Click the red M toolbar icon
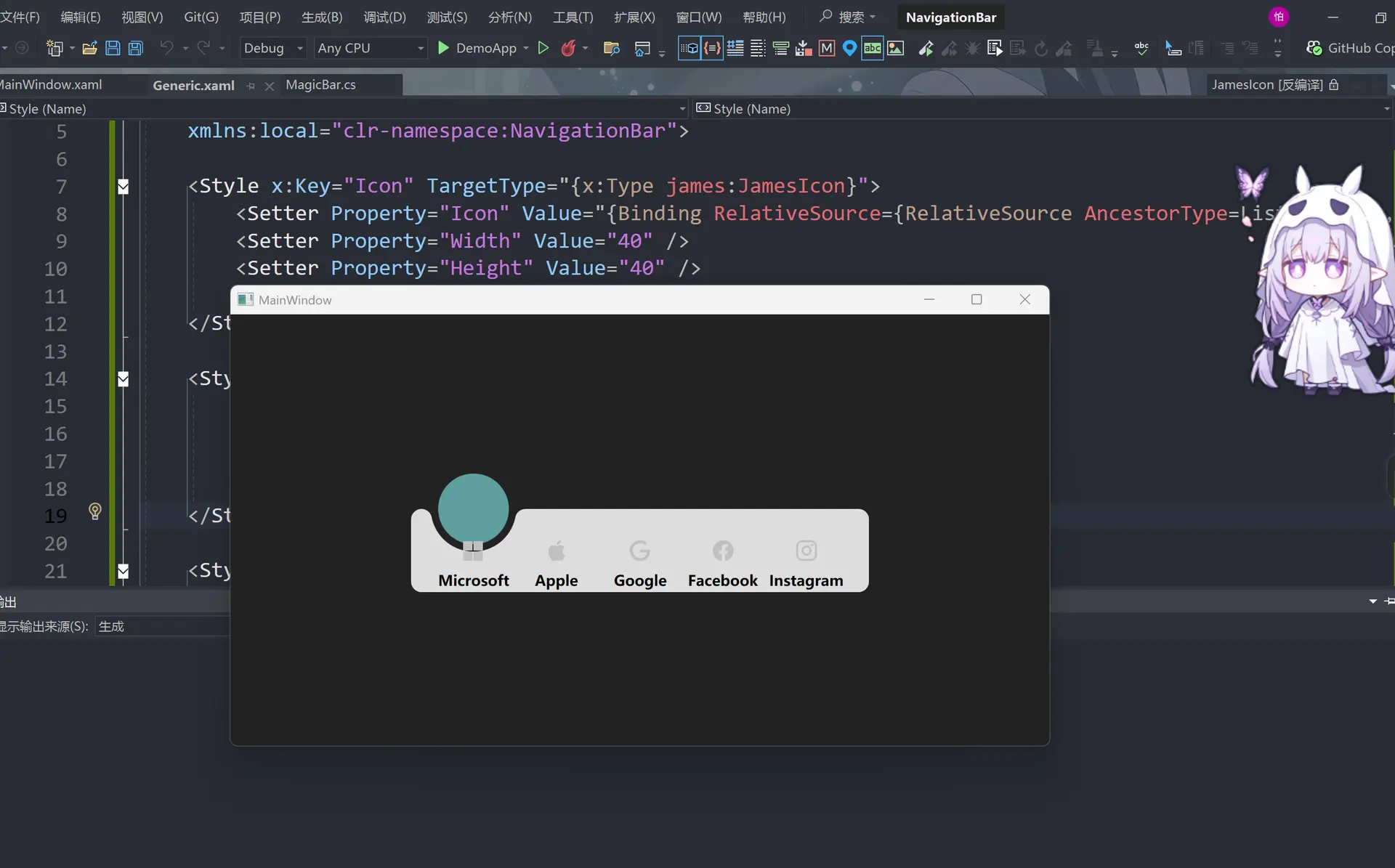Image resolution: width=1395 pixels, height=868 pixels. (827, 48)
